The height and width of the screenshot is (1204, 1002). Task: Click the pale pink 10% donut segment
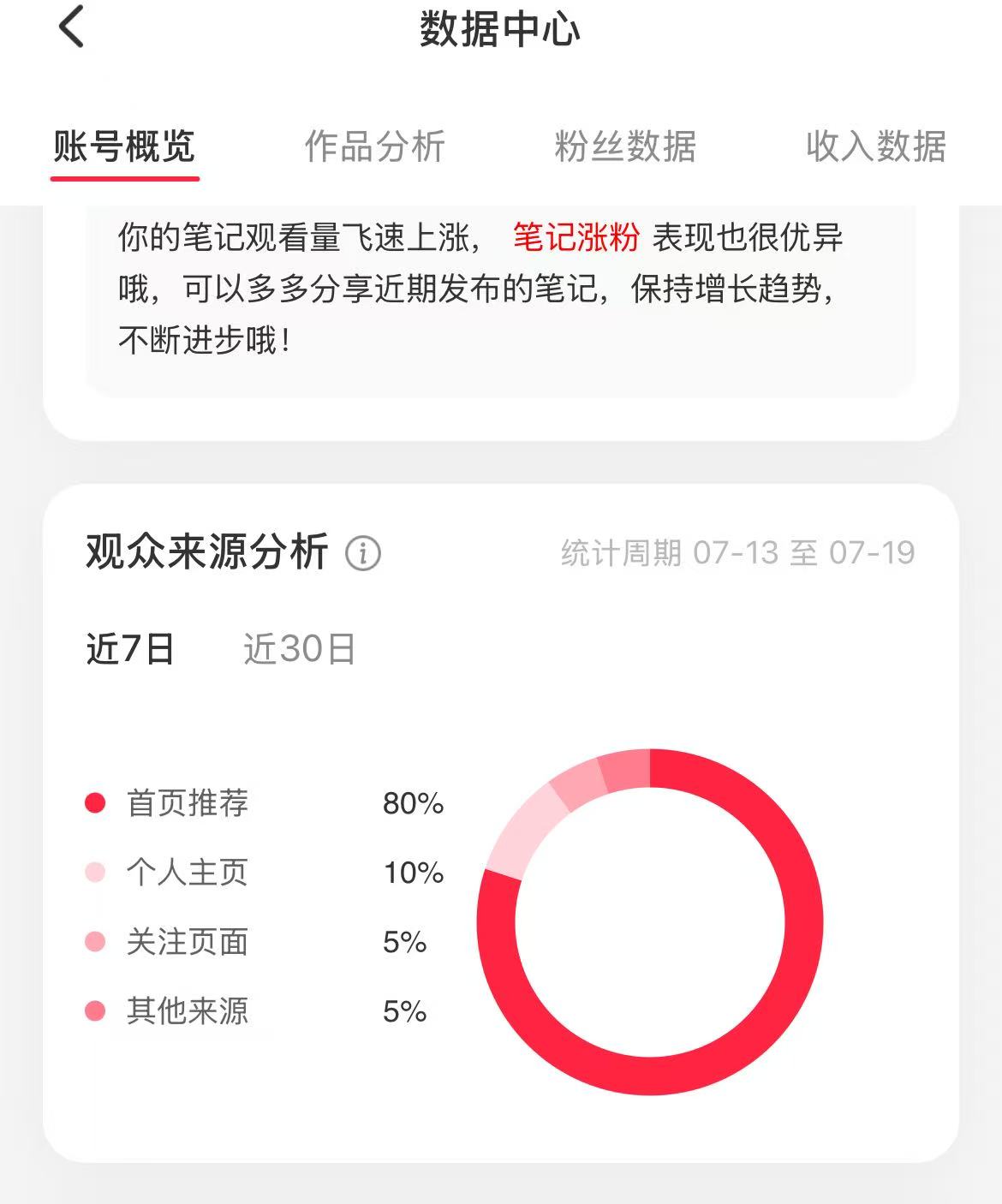(x=524, y=831)
